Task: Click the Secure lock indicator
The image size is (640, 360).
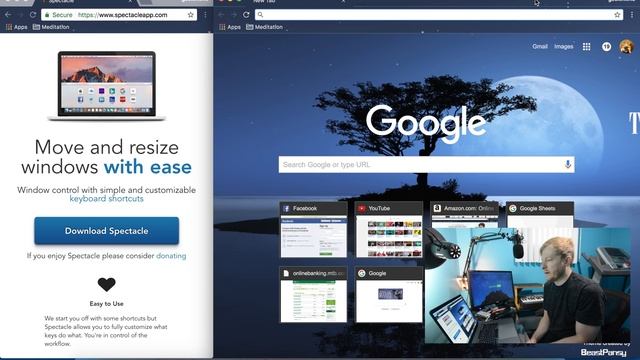Action: coord(58,15)
